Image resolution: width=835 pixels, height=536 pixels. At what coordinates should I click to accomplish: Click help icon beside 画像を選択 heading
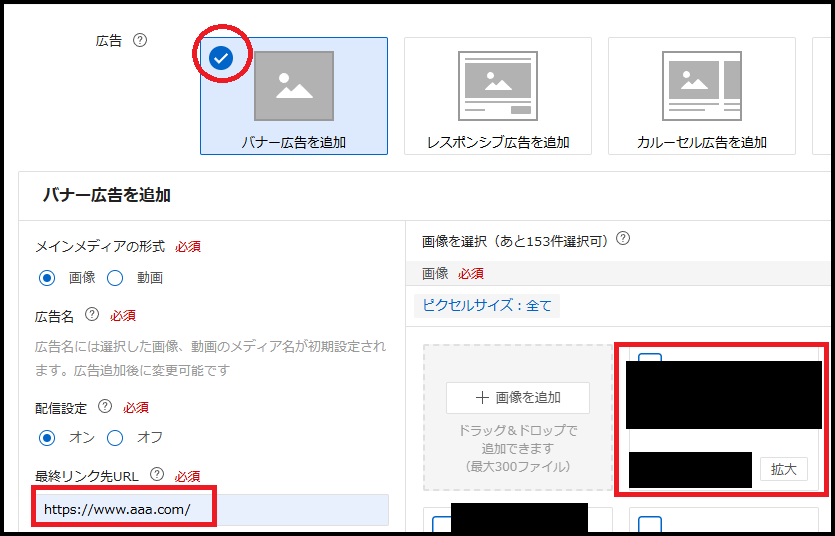[623, 239]
